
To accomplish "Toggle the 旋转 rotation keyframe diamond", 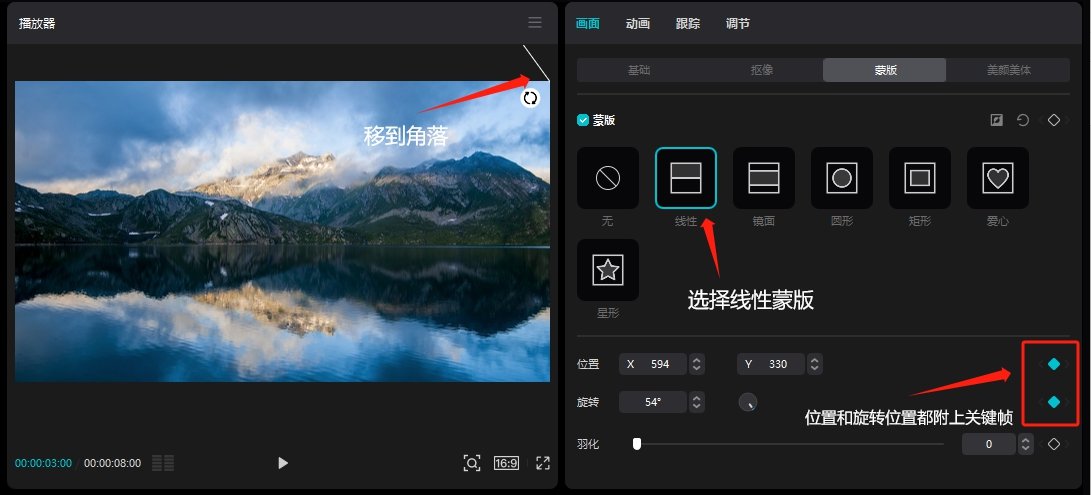I will tap(1053, 402).
